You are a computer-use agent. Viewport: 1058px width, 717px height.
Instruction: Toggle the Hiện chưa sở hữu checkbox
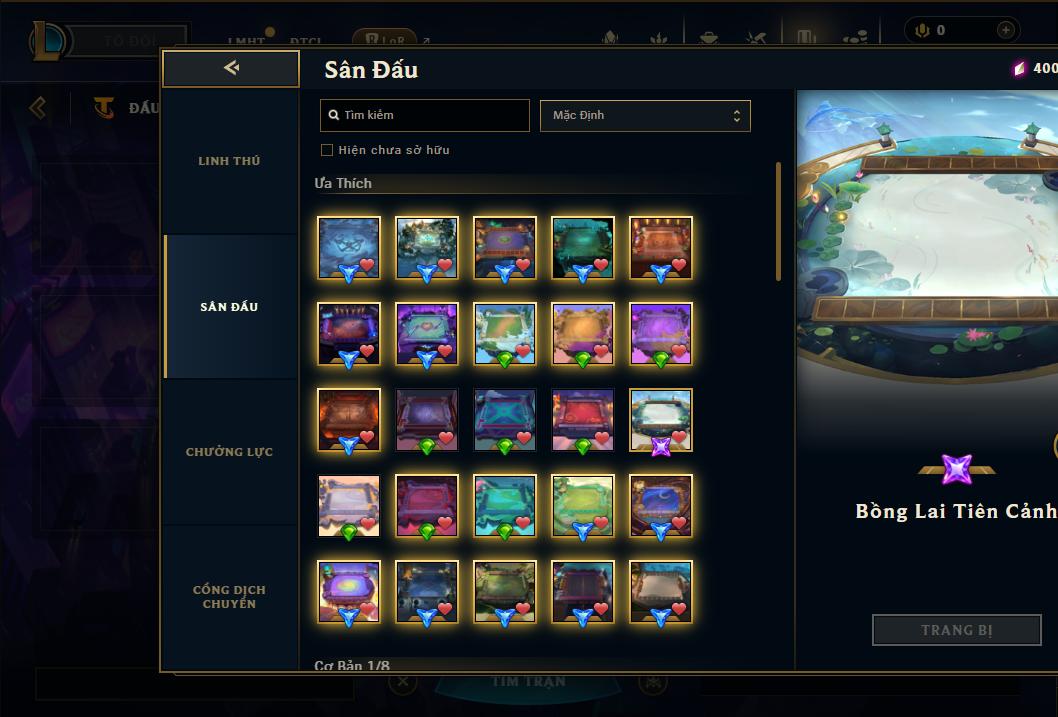pyautogui.click(x=327, y=150)
